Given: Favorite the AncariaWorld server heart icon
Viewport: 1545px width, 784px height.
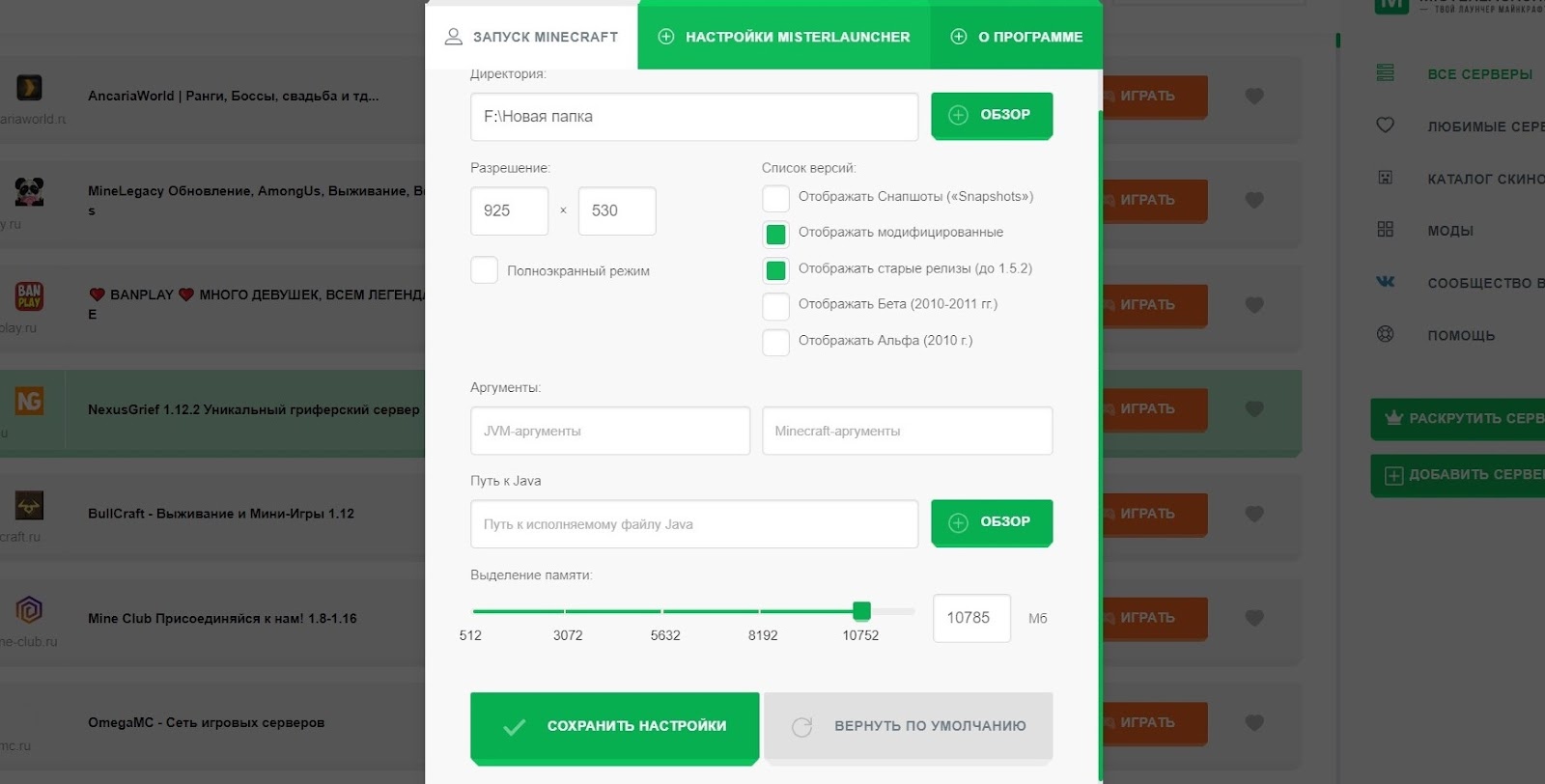Looking at the screenshot, I should point(1254,97).
